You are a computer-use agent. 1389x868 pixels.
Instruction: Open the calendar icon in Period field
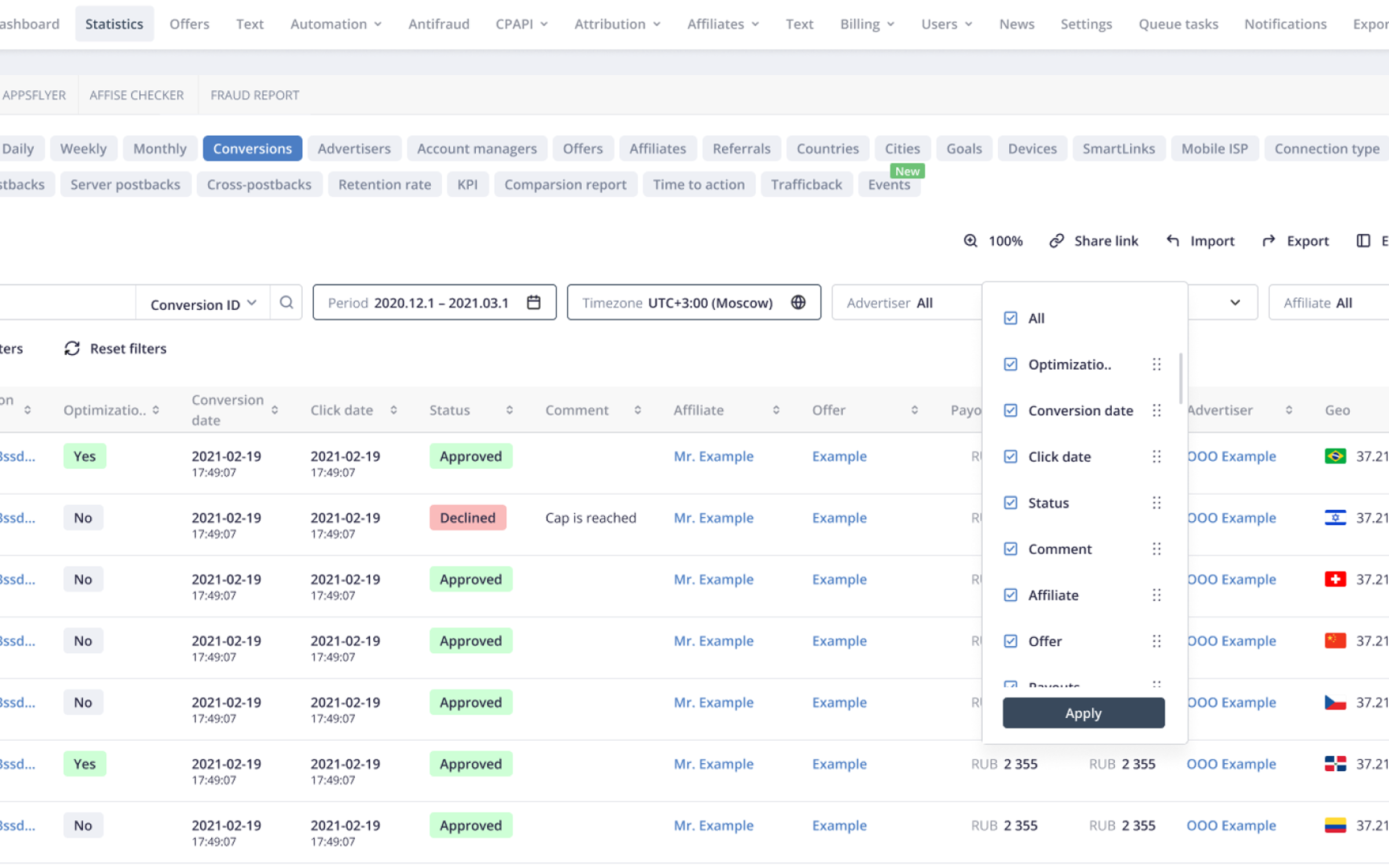tap(534, 302)
